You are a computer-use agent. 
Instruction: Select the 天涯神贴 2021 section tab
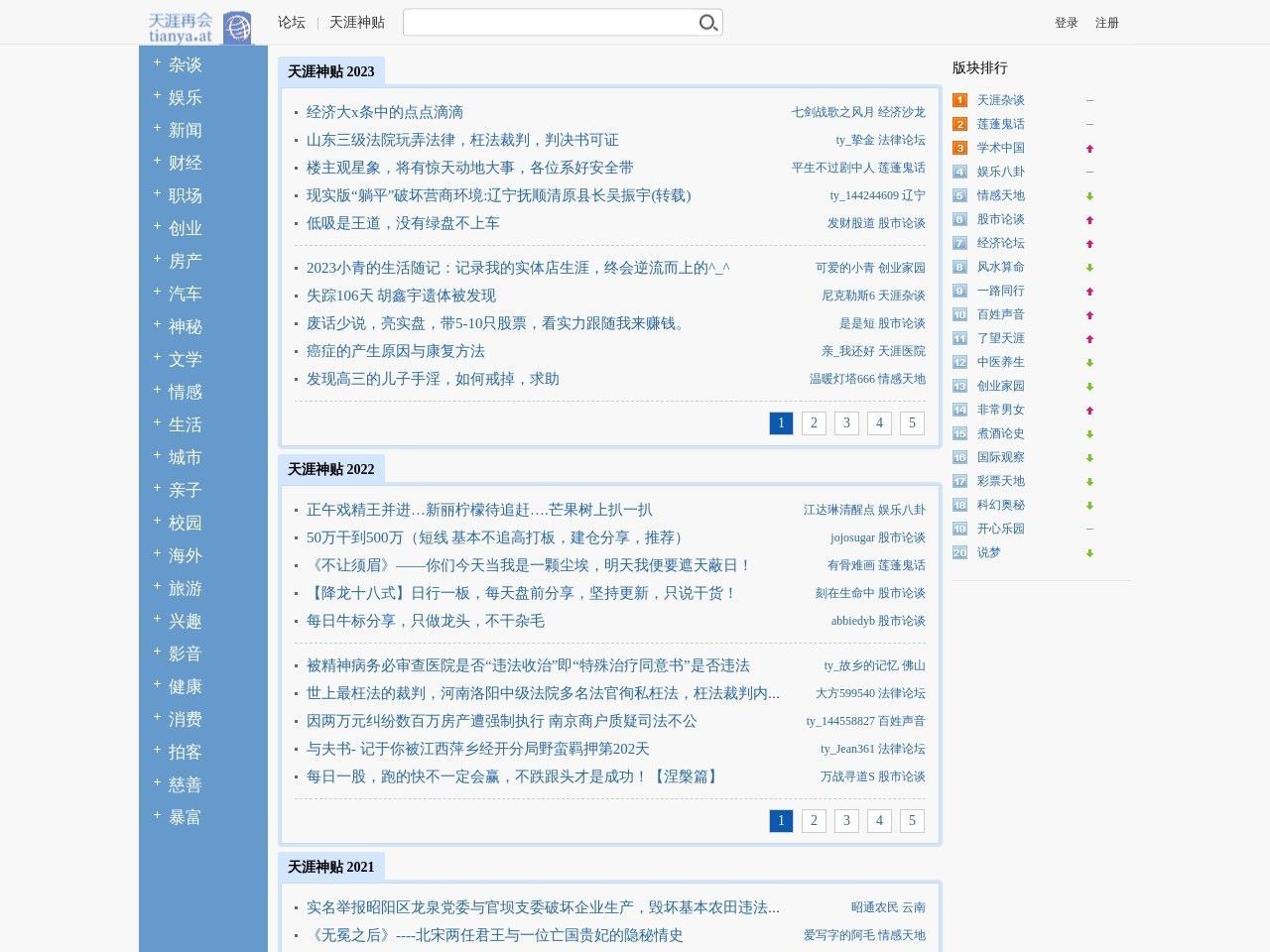(331, 867)
